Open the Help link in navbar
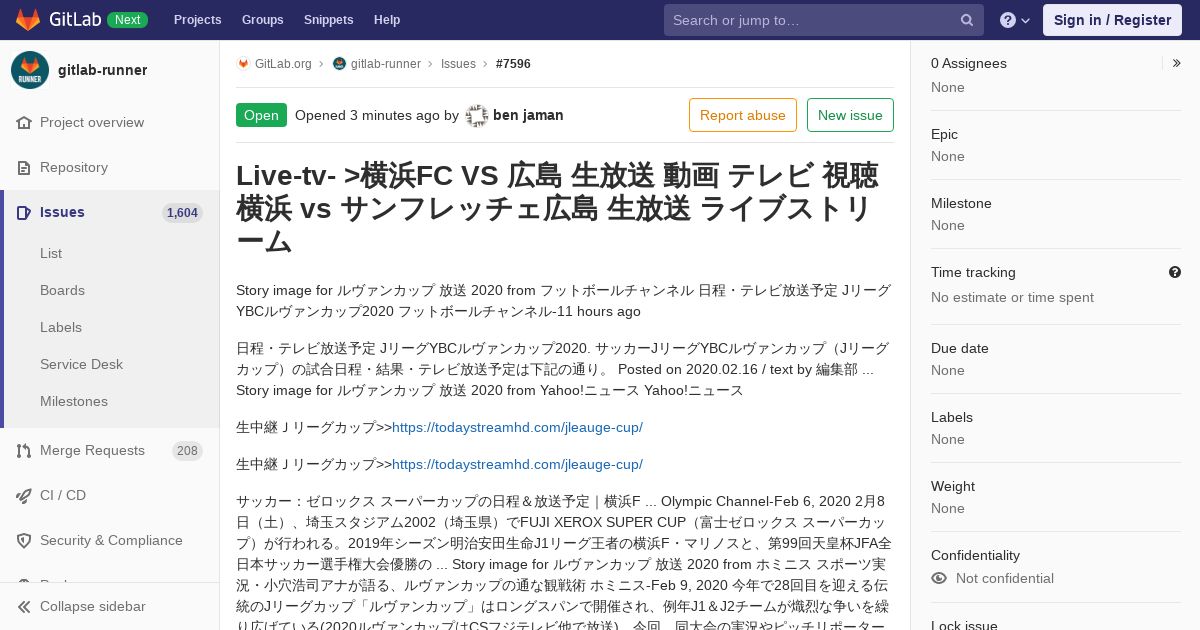This screenshot has height=630, width=1200. point(387,20)
